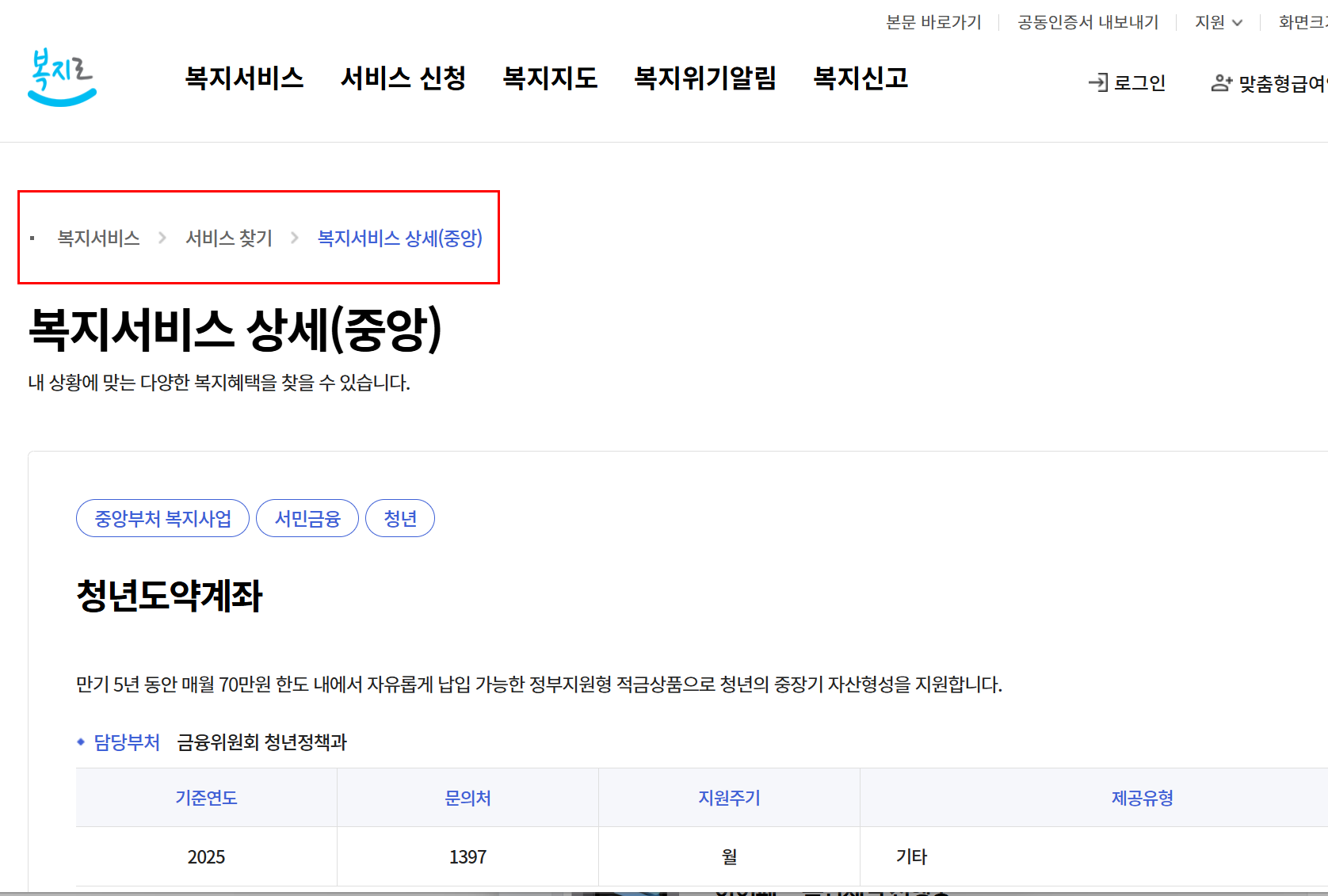Click the 복지로 logo
Viewport: 1328px width, 896px height.
click(62, 77)
